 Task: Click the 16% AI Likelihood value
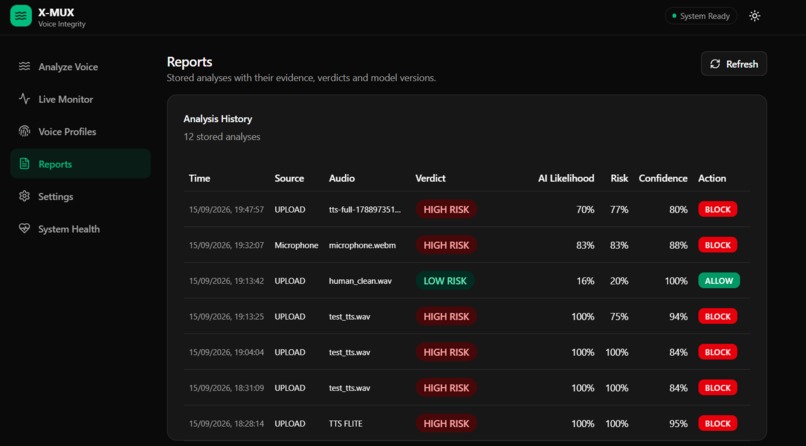(585, 281)
